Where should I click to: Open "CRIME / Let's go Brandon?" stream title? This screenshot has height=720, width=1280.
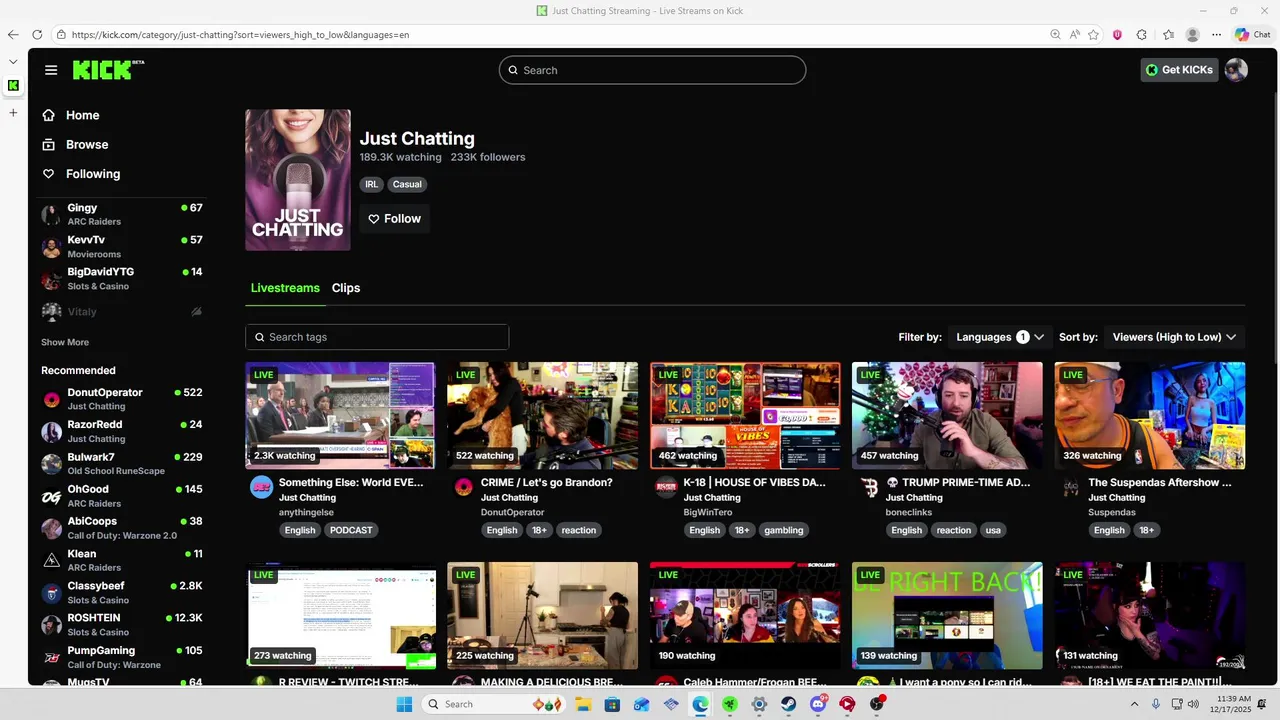(546, 482)
